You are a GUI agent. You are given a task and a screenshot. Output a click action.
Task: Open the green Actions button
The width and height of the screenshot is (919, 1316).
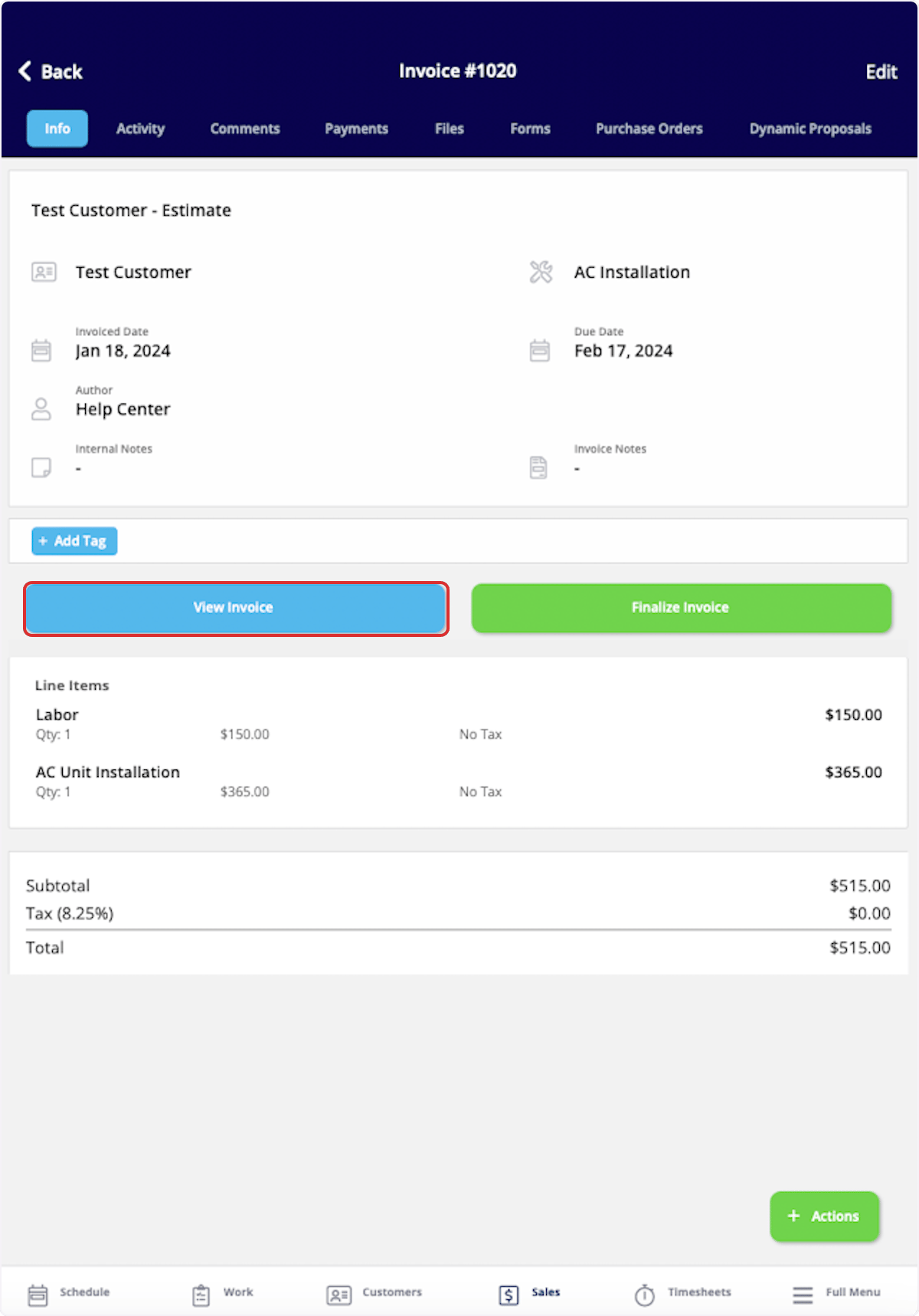(824, 1216)
